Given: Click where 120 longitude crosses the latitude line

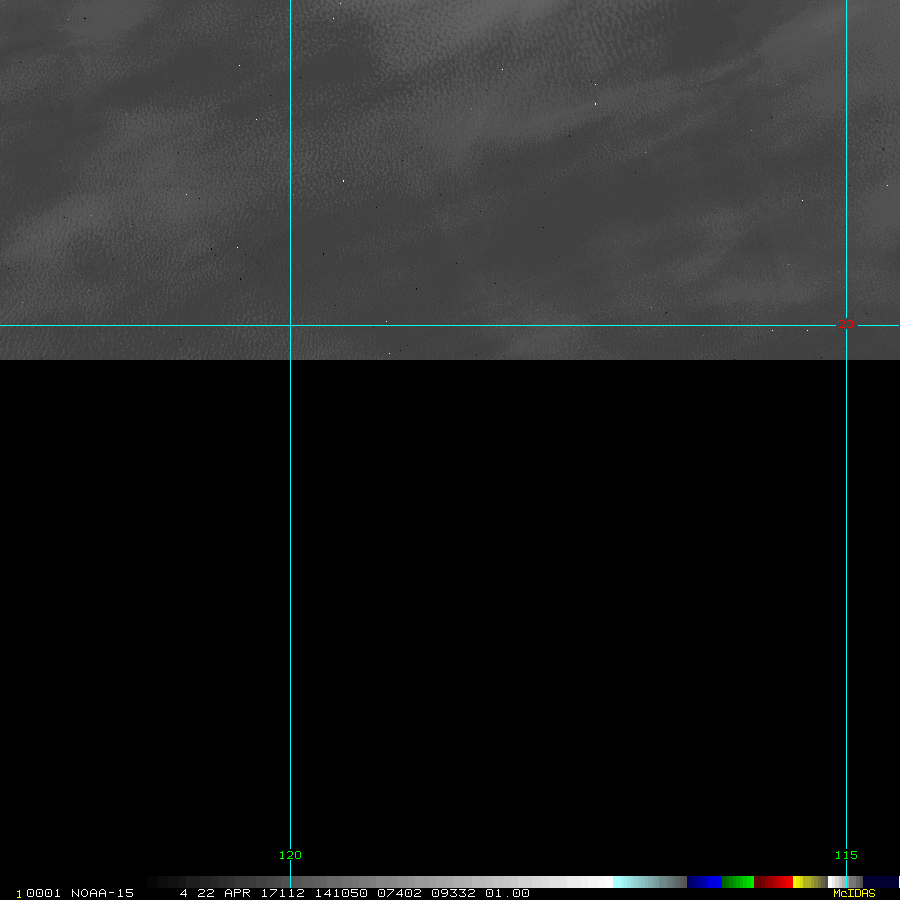Looking at the screenshot, I should [290, 325].
